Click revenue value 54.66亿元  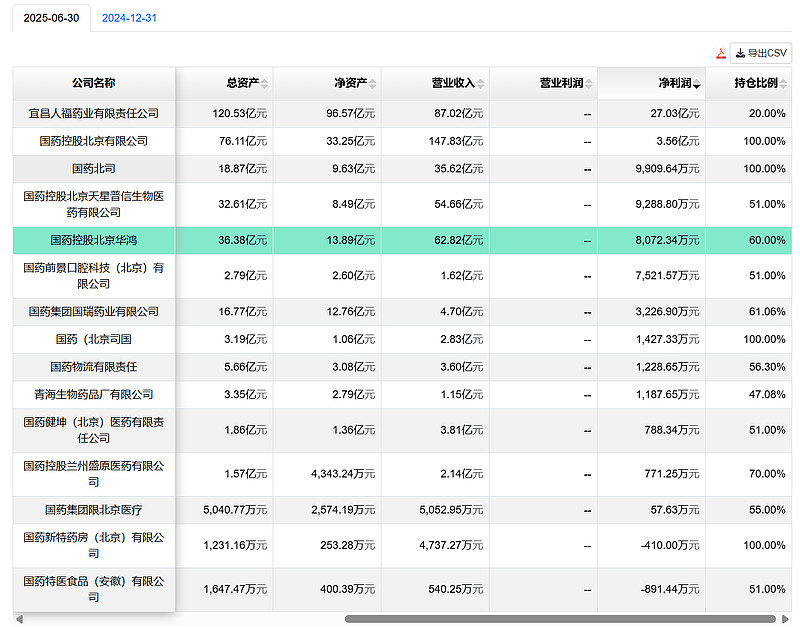coord(458,204)
